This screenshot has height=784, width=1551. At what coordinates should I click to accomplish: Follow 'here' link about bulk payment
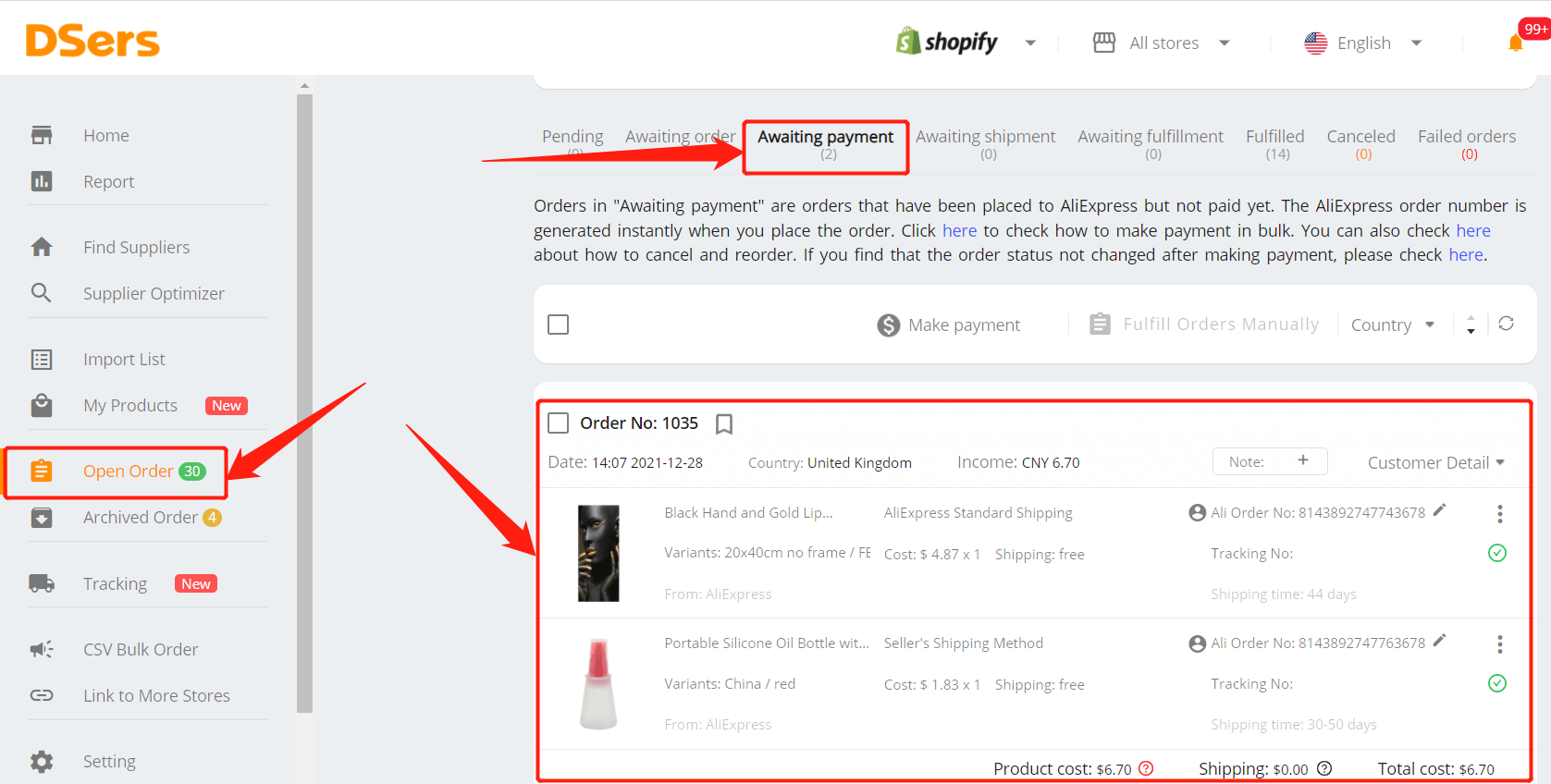coord(959,230)
